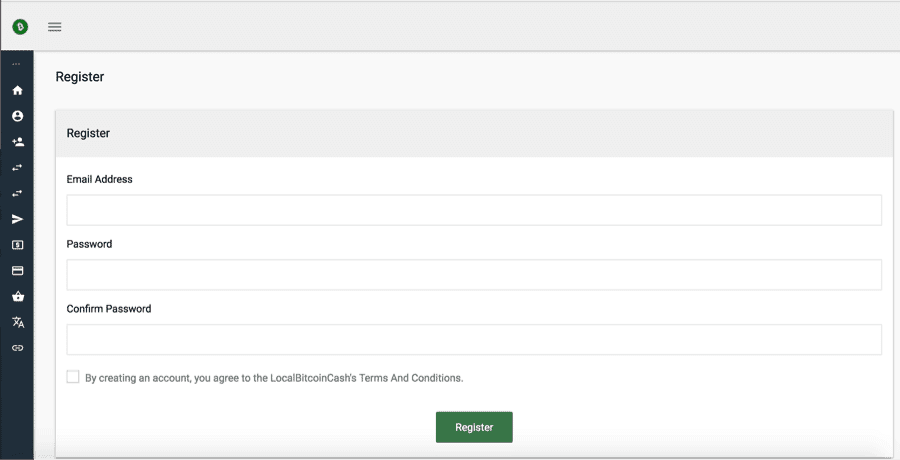Click into the Password field
Screen dimensions: 900x460
pyautogui.click(x=474, y=275)
